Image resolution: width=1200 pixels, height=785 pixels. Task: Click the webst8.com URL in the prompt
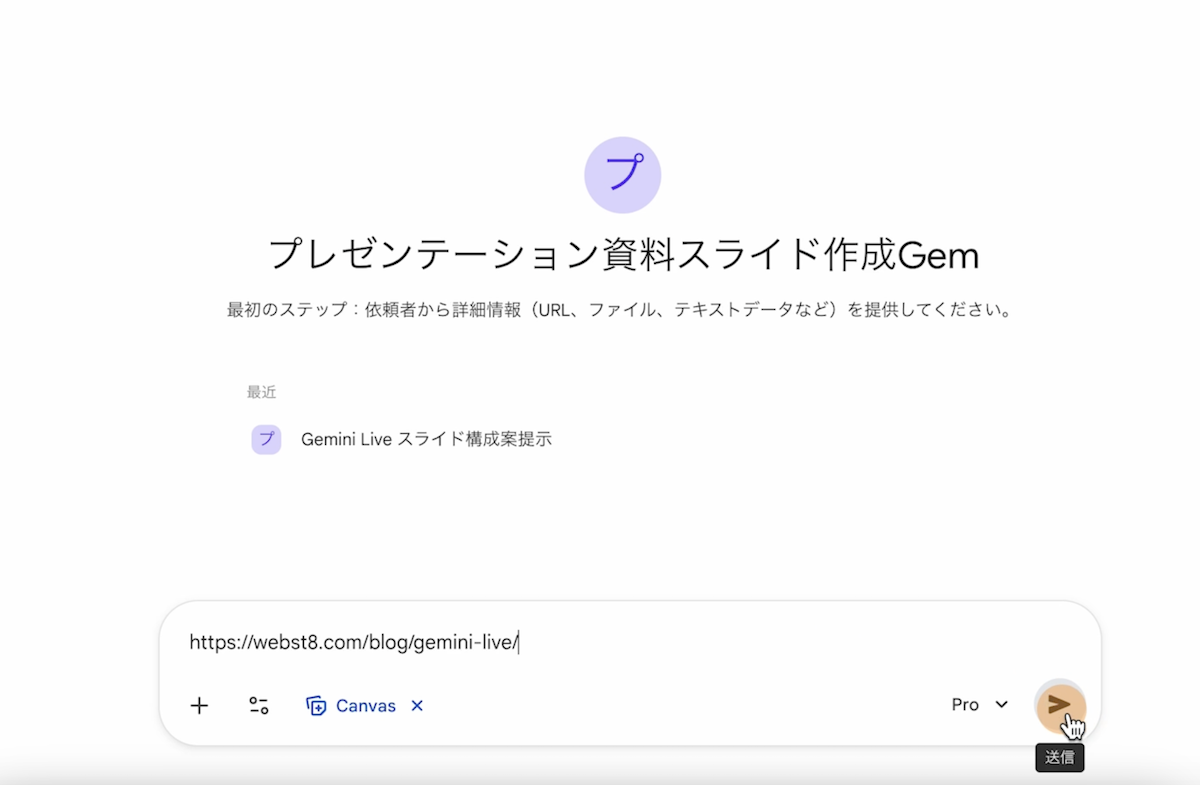(353, 643)
